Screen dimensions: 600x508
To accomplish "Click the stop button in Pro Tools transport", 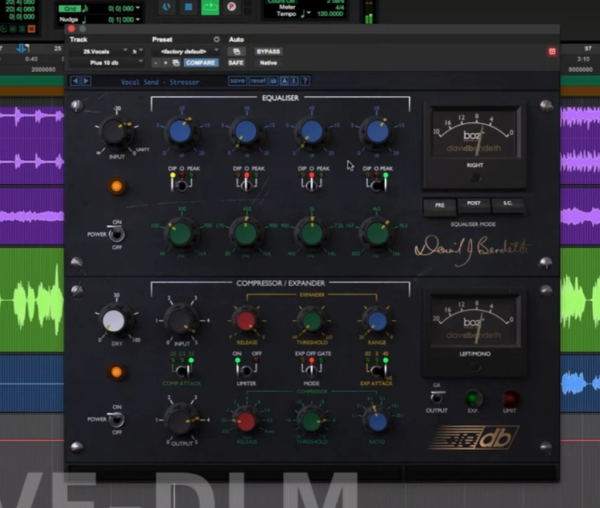I will pyautogui.click(x=188, y=7).
